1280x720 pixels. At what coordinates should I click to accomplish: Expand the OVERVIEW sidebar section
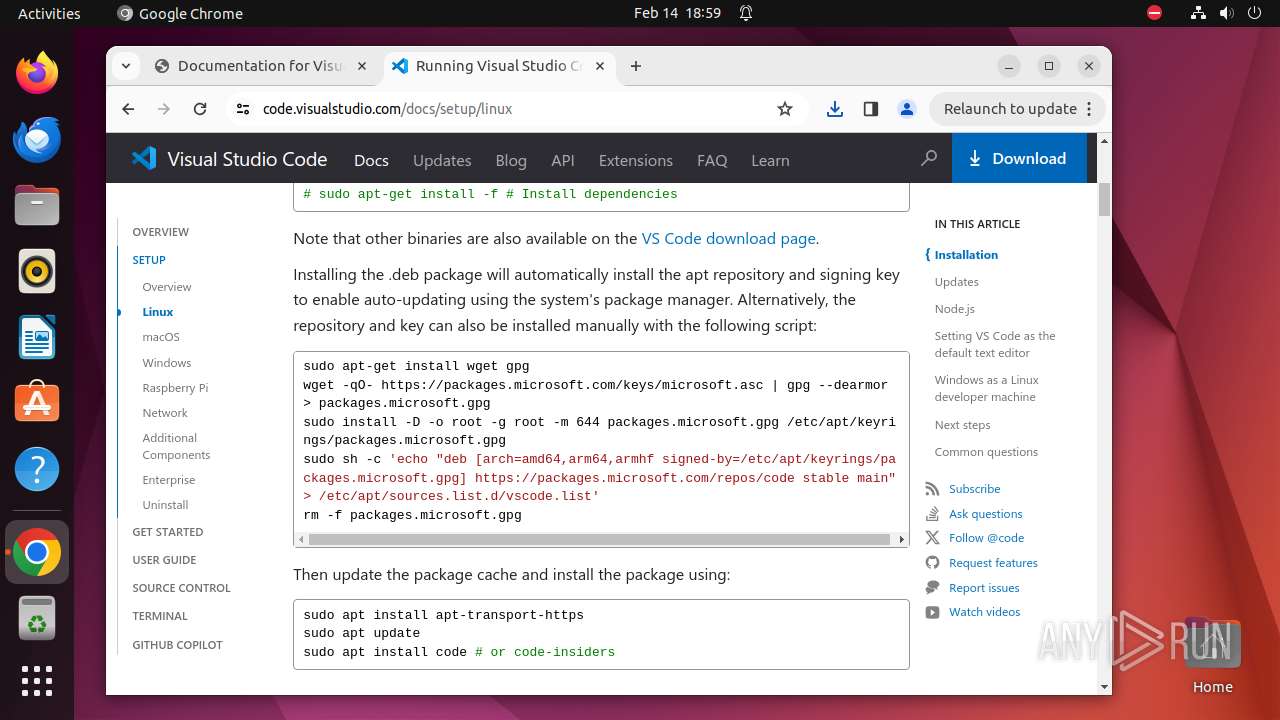(x=160, y=232)
